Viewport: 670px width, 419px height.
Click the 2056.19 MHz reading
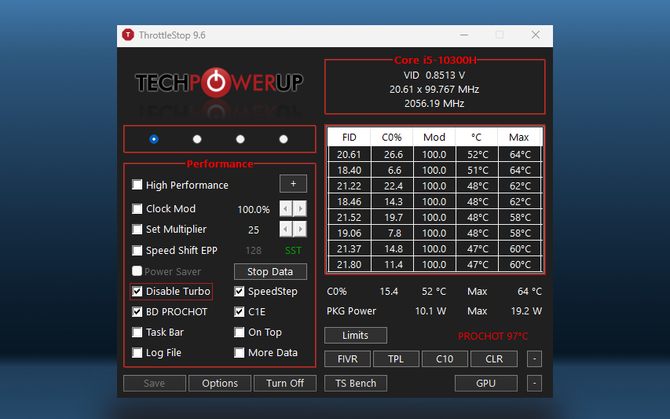point(434,104)
